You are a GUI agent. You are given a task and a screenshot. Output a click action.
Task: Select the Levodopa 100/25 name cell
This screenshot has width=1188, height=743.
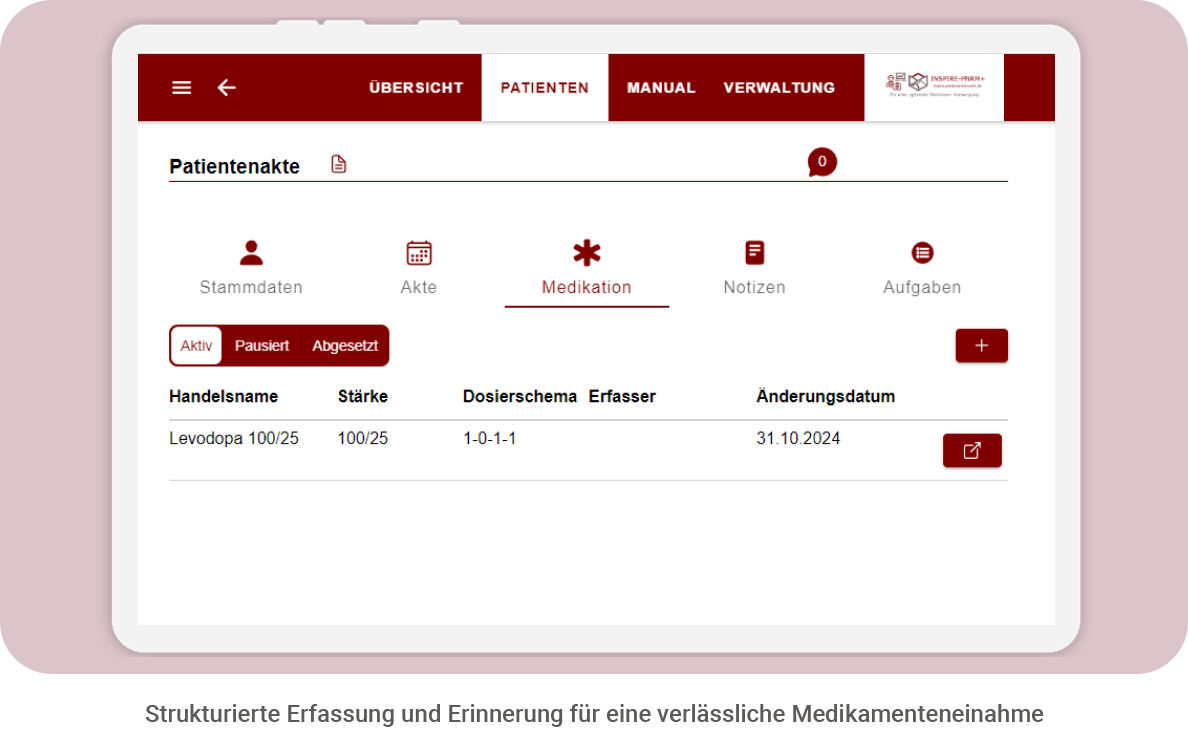(234, 439)
